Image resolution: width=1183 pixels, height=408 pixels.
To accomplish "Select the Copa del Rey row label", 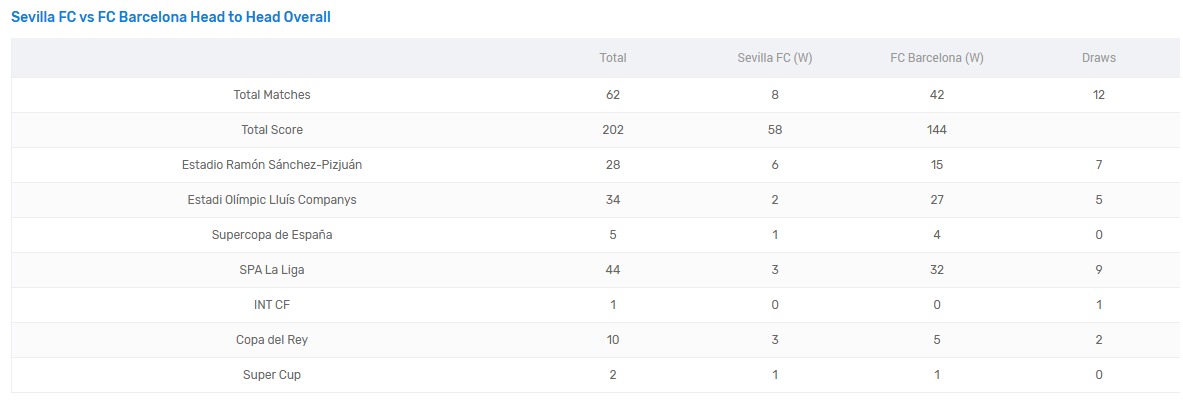I will pos(272,340).
